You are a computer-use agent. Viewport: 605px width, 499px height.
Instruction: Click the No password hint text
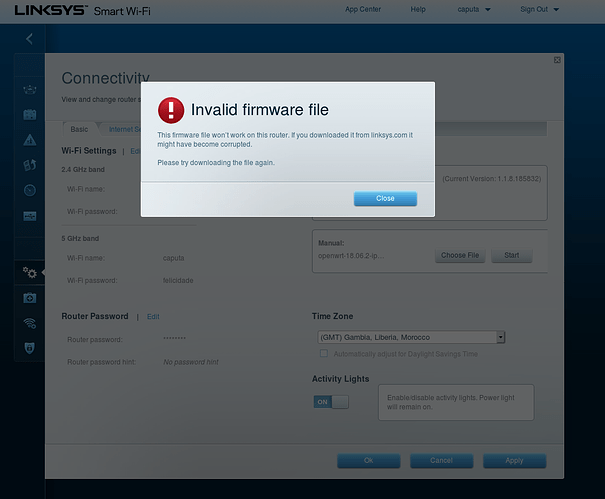click(x=191, y=362)
